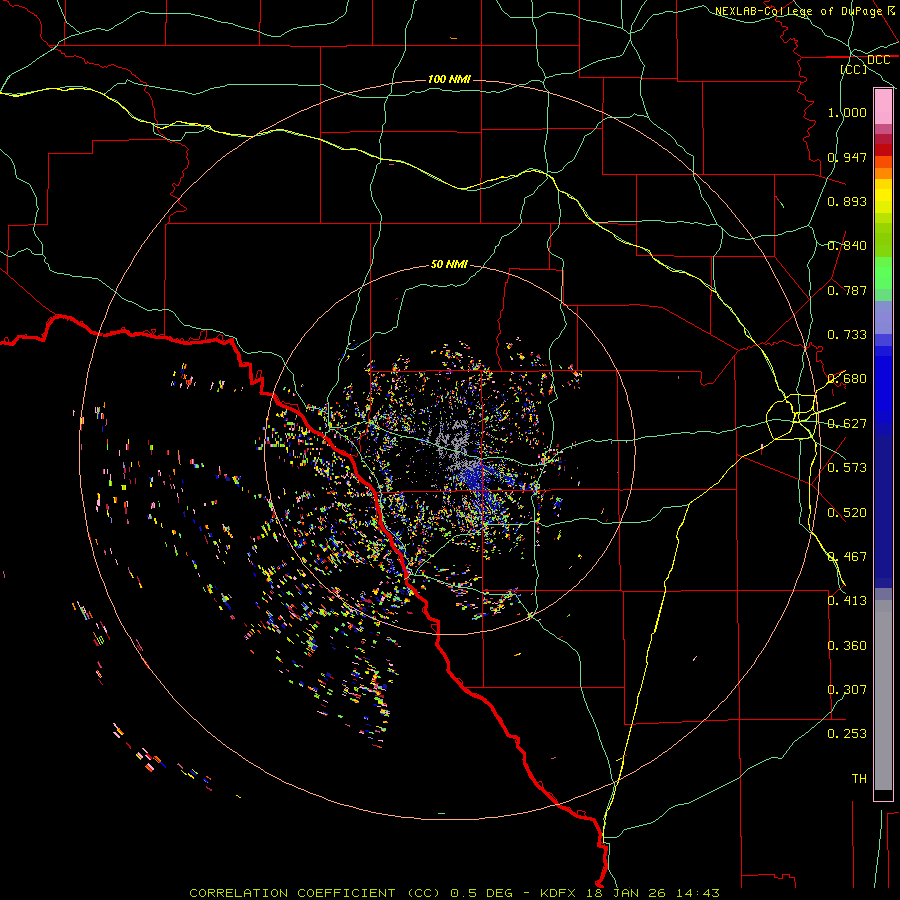900x900 pixels.
Task: Click the 0.733 legend value
Action: tap(847, 335)
